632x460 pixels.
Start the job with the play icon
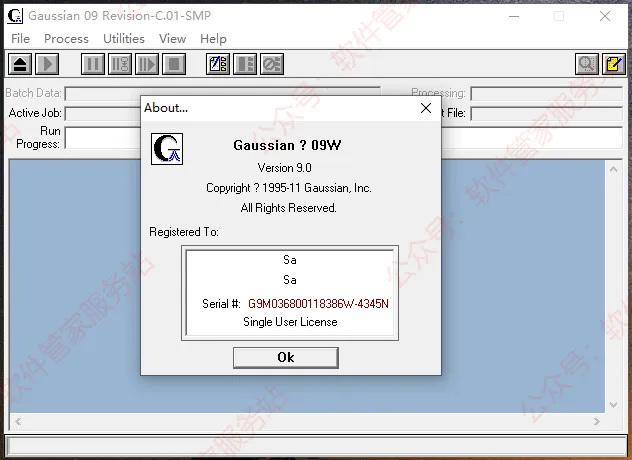point(47,64)
